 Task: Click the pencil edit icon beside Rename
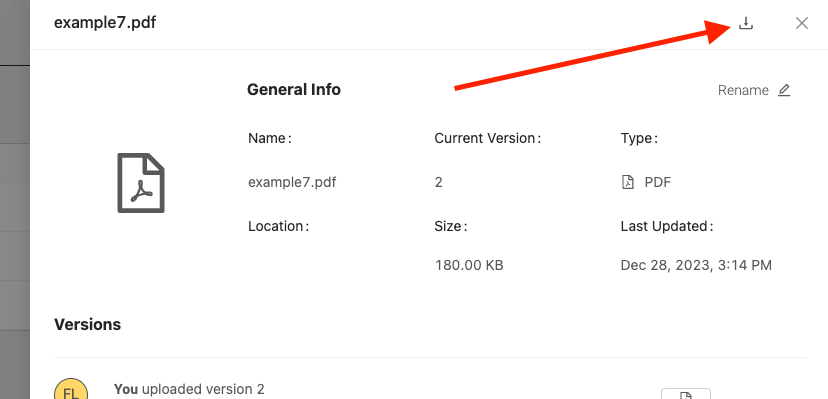coord(784,90)
